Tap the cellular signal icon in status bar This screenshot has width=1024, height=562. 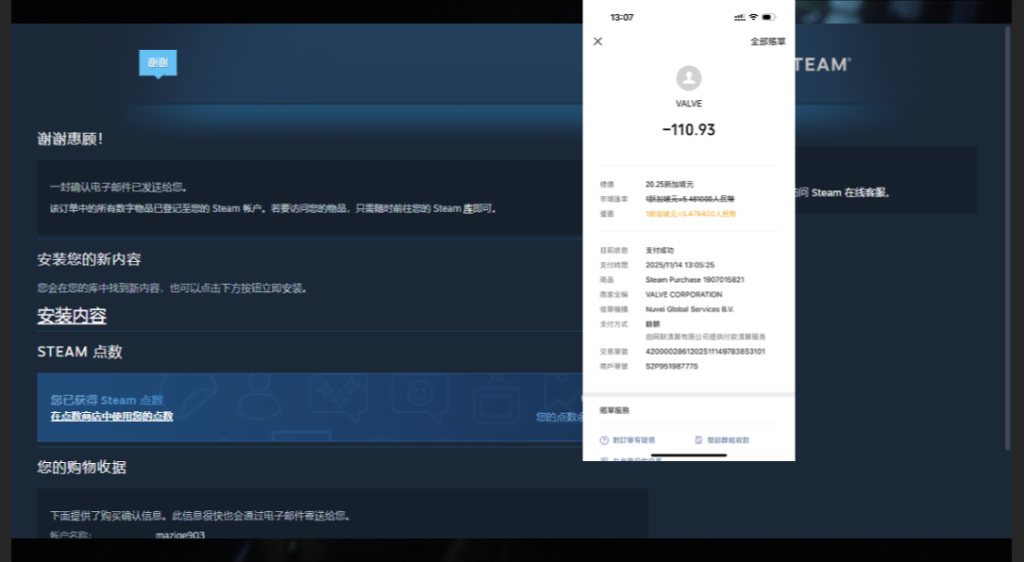click(x=738, y=17)
